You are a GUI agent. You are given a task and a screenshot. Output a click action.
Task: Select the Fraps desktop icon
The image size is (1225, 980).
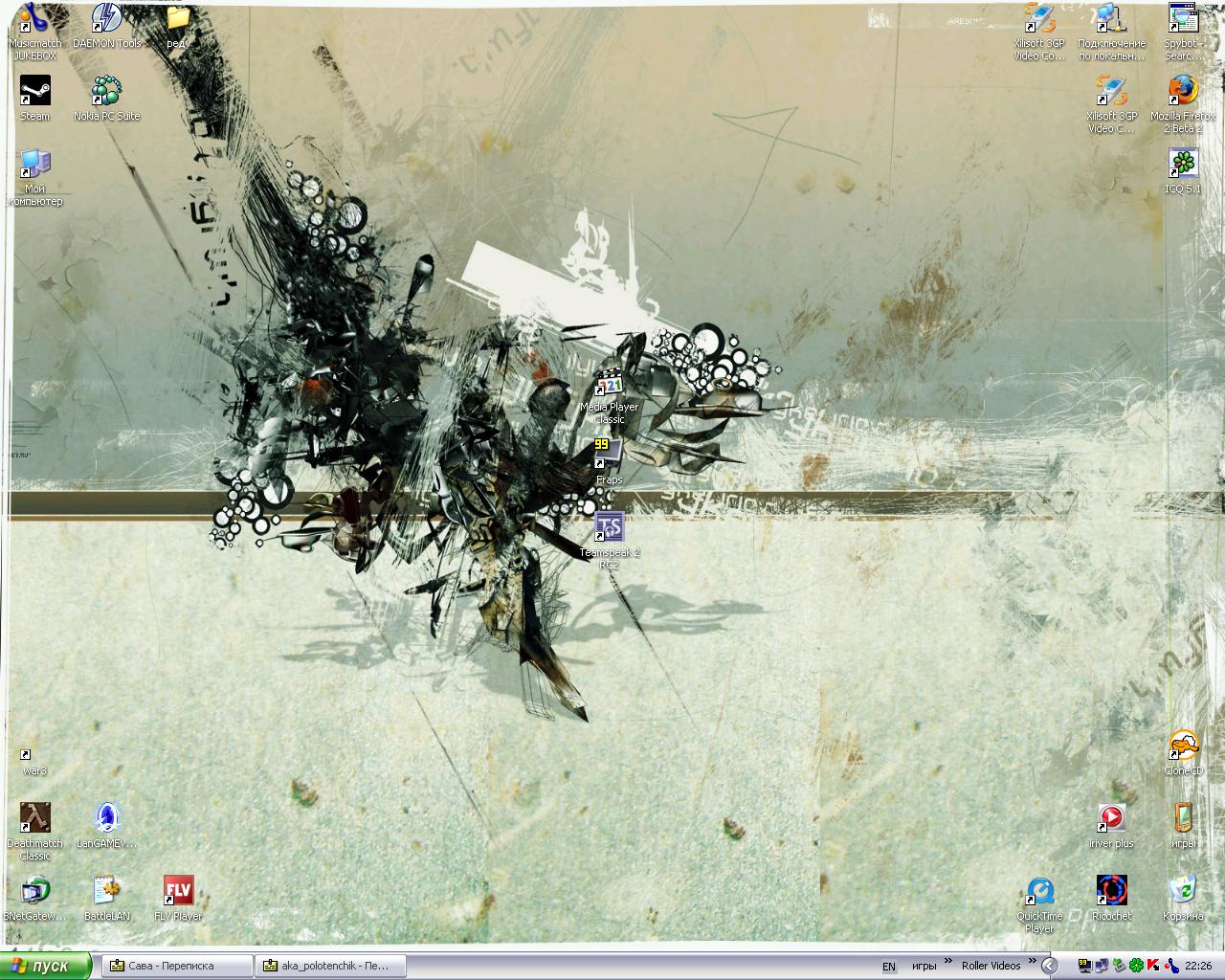[609, 454]
